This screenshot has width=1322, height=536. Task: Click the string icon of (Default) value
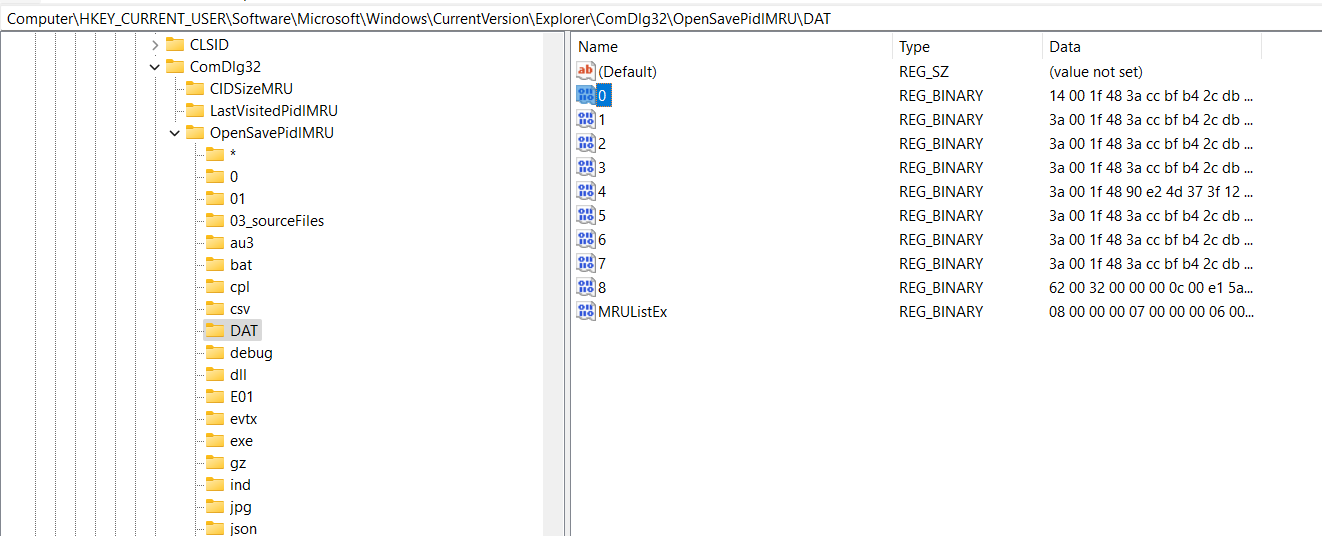(x=586, y=71)
